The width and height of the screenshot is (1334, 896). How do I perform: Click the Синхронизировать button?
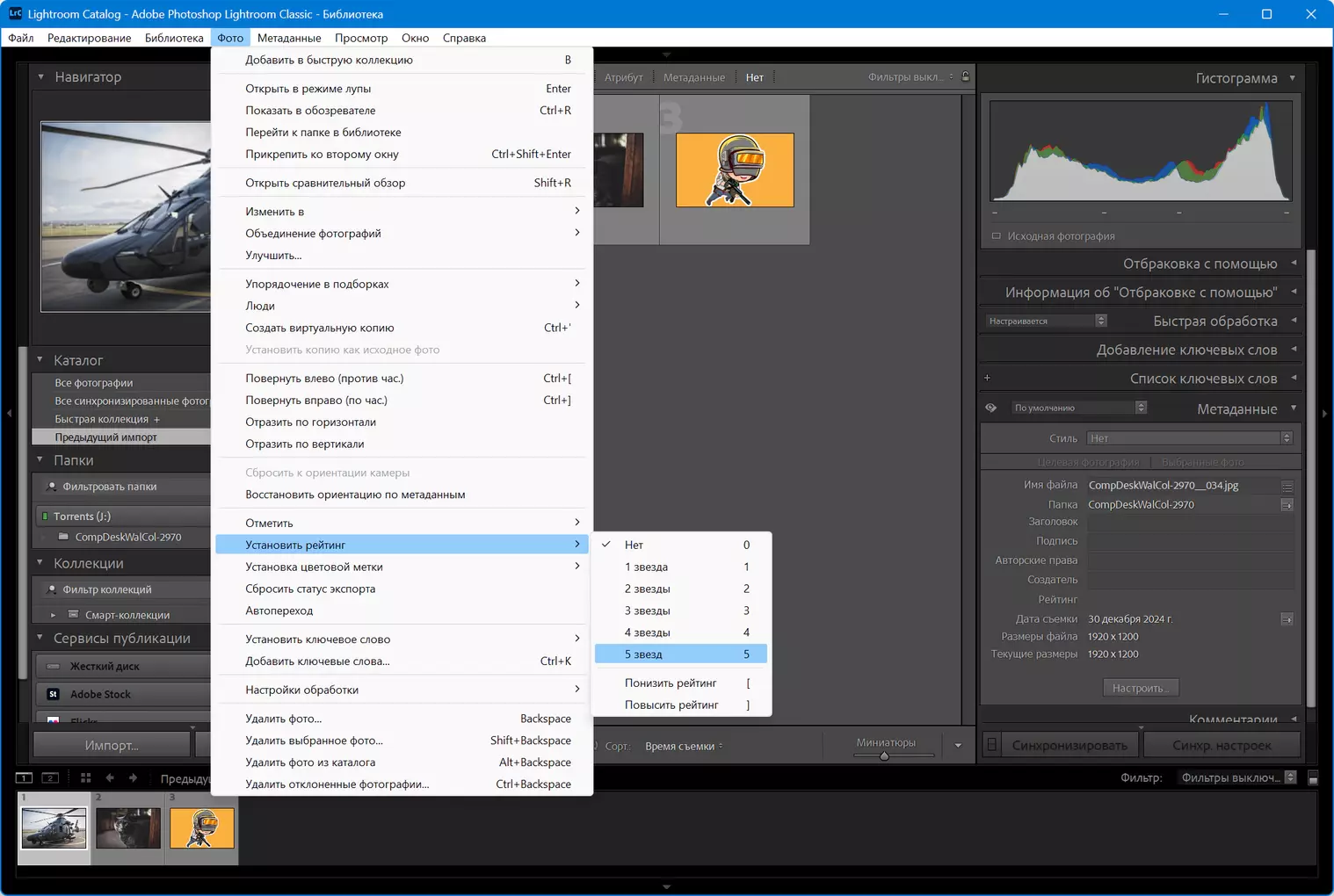[1069, 745]
